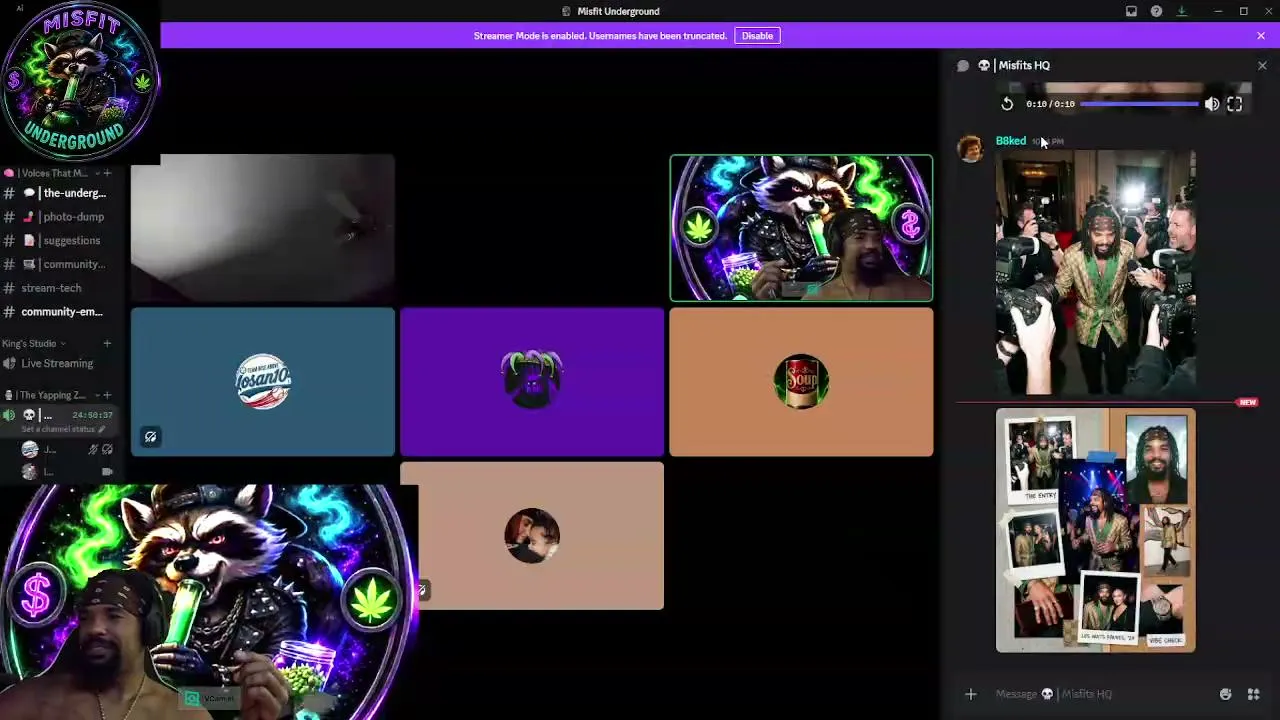Viewport: 1280px width, 720px height.
Task: Select the Soup avatar participant tile
Action: click(801, 382)
